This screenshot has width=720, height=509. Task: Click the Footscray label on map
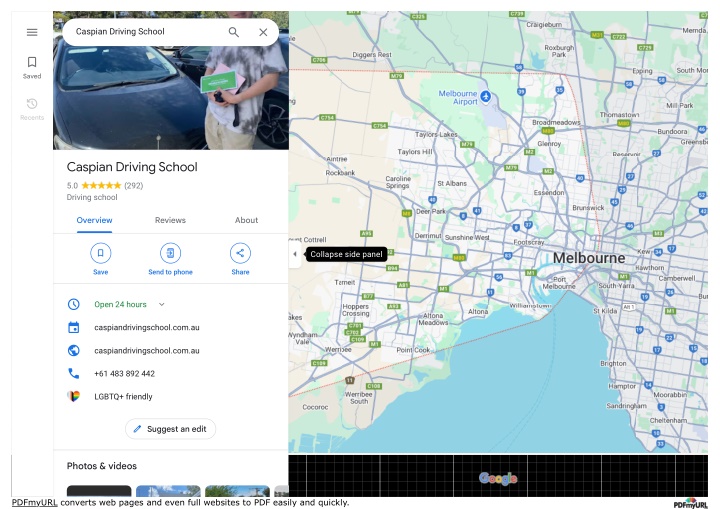click(529, 242)
